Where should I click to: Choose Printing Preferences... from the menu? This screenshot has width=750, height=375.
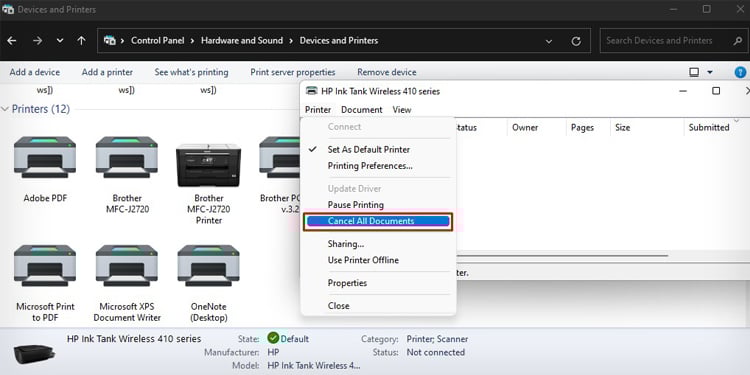(x=378, y=166)
